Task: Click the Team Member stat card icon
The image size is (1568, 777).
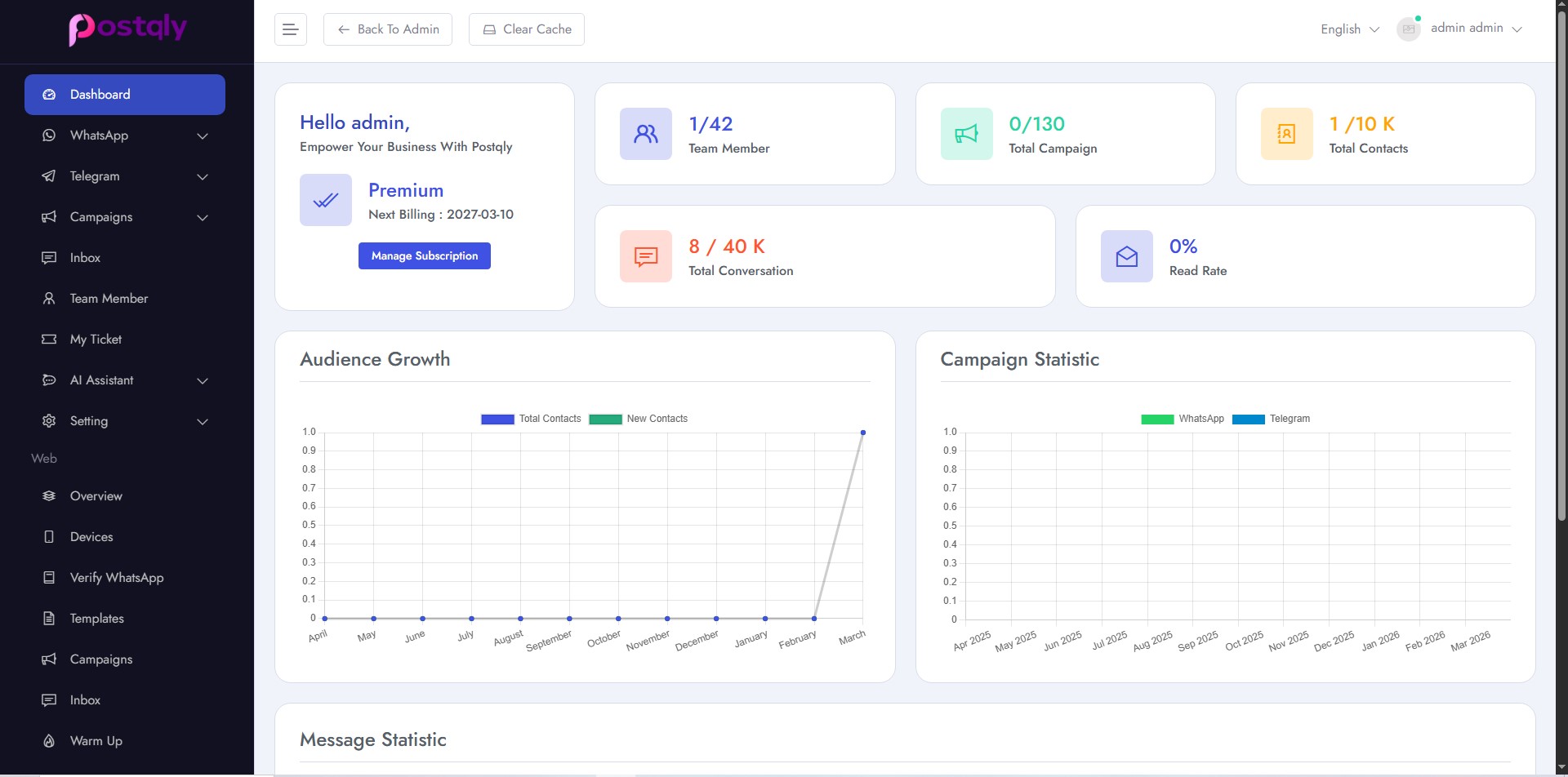Action: [645, 134]
